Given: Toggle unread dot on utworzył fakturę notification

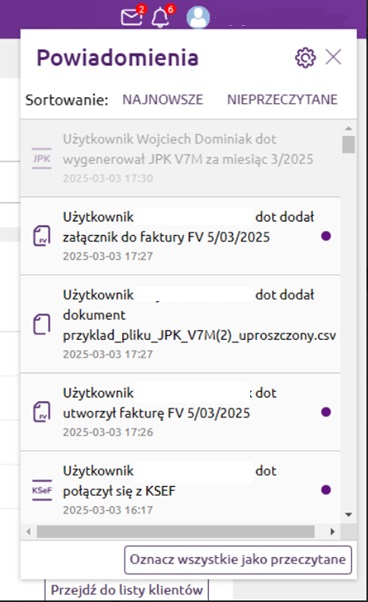Looking at the screenshot, I should click(x=326, y=412).
